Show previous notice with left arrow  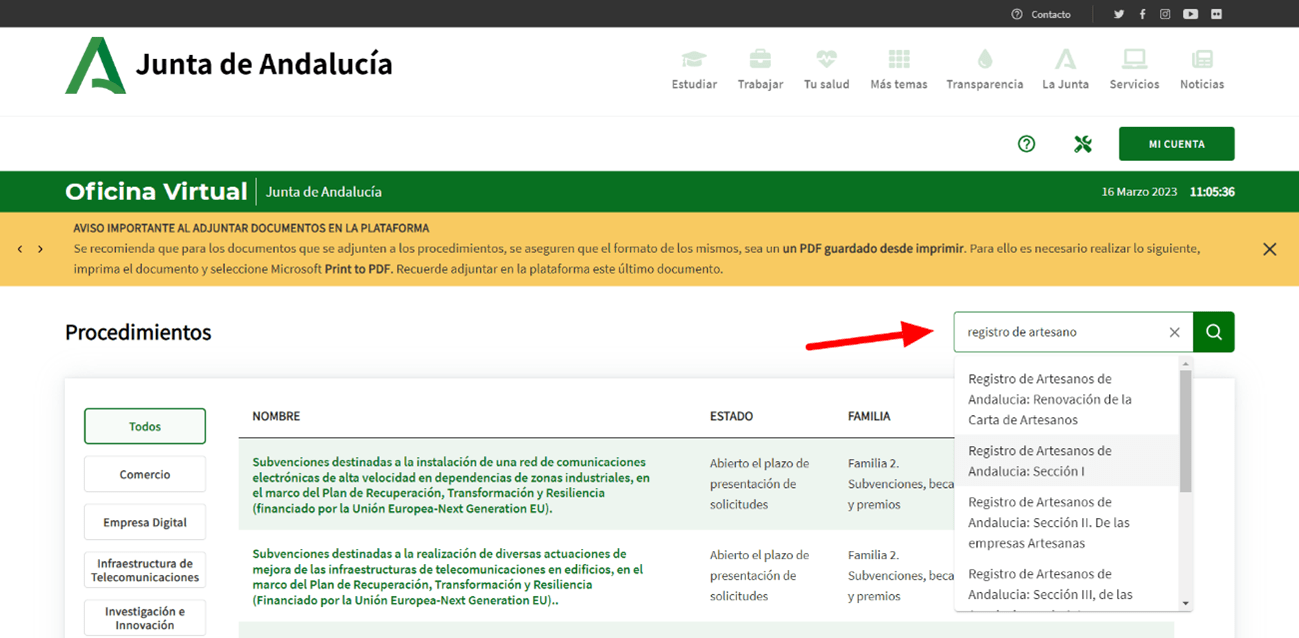20,249
